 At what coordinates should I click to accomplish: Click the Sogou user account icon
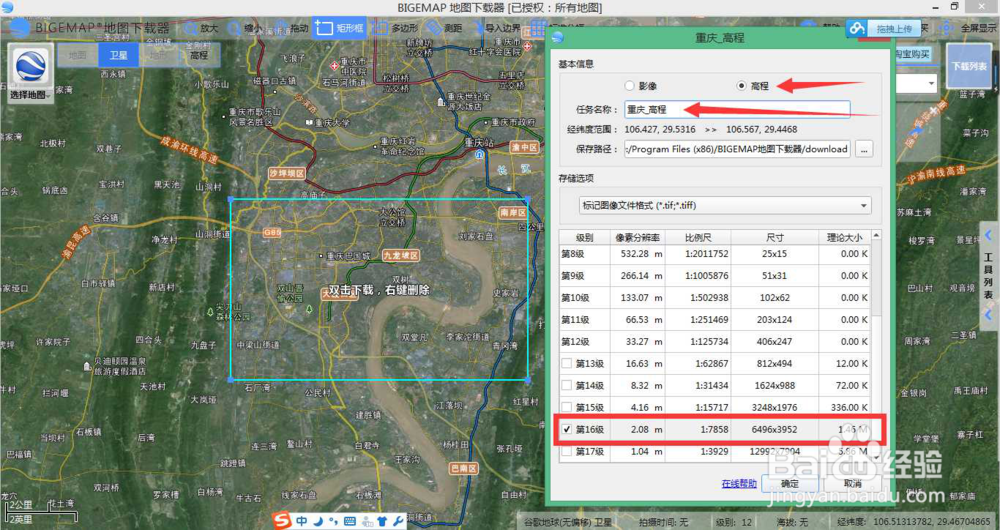click(x=367, y=520)
